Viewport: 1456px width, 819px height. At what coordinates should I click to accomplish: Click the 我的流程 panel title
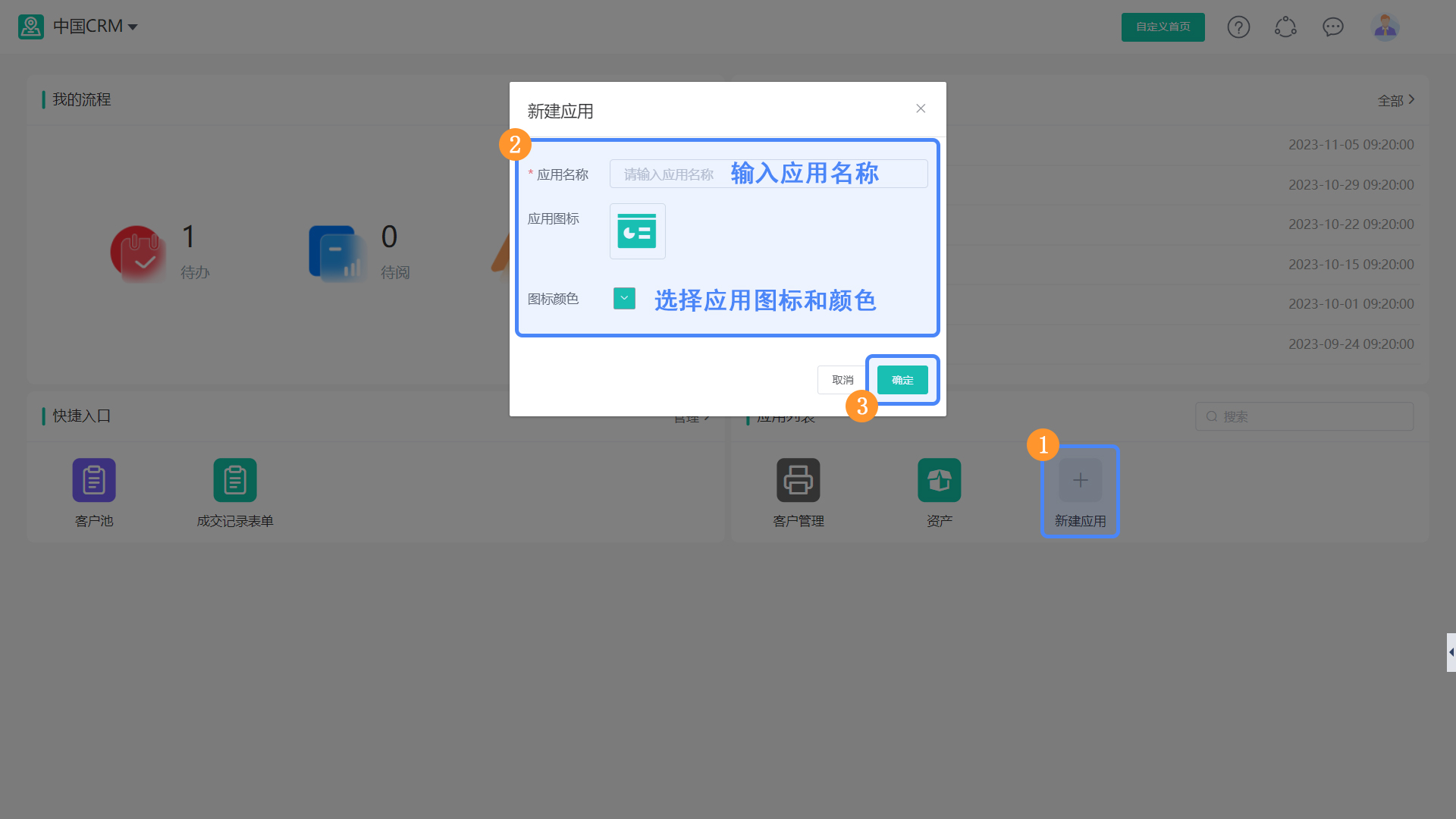(x=81, y=99)
